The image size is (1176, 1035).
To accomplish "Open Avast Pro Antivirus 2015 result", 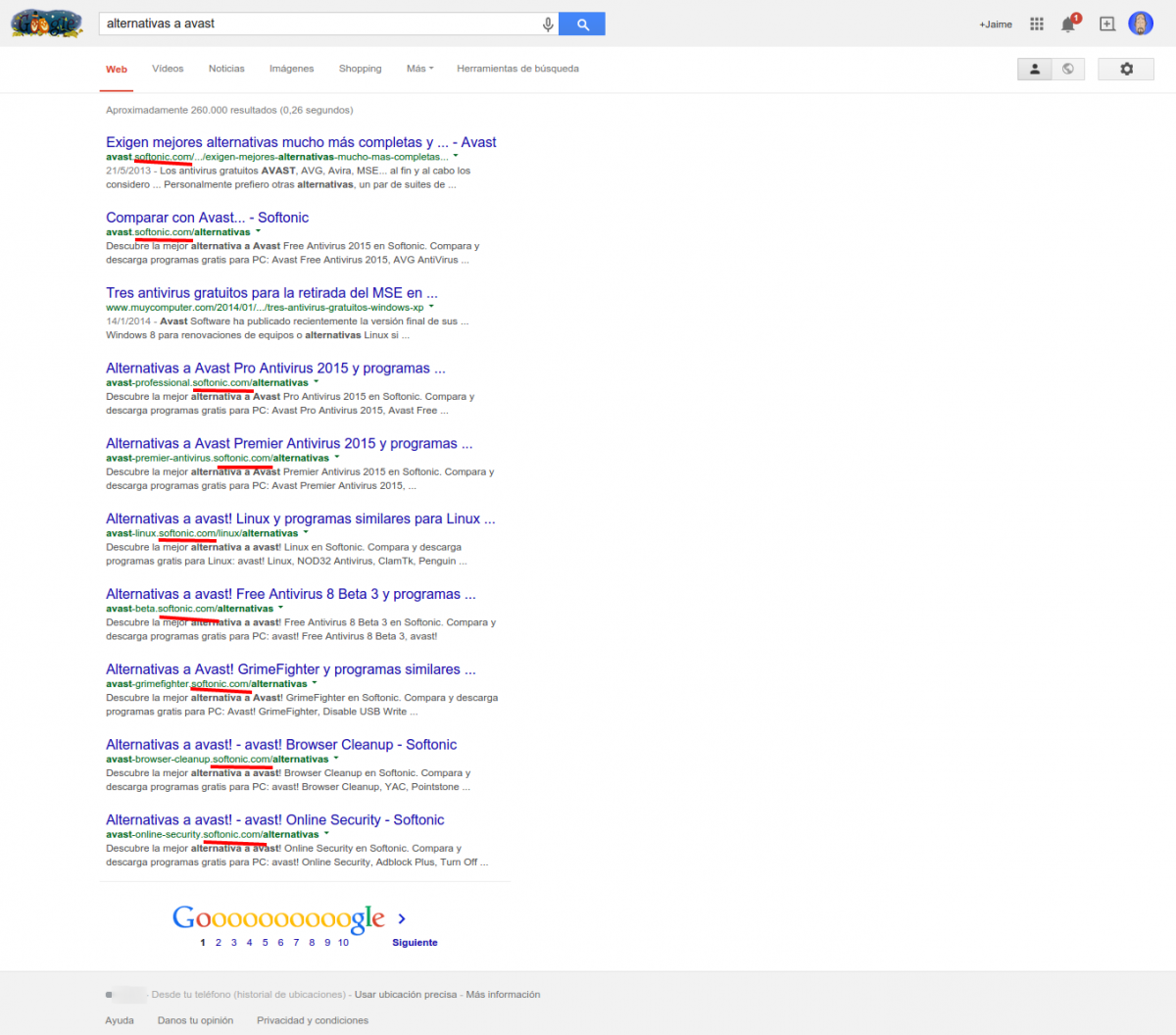I will tap(275, 369).
